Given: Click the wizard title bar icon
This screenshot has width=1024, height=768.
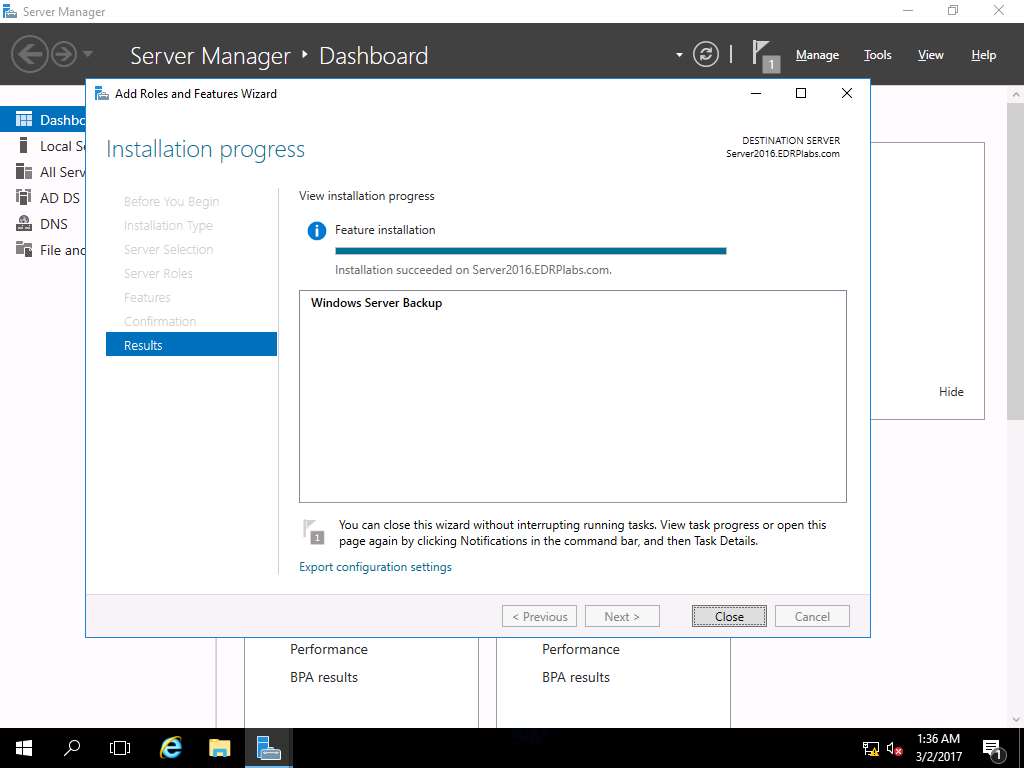Looking at the screenshot, I should (x=102, y=93).
